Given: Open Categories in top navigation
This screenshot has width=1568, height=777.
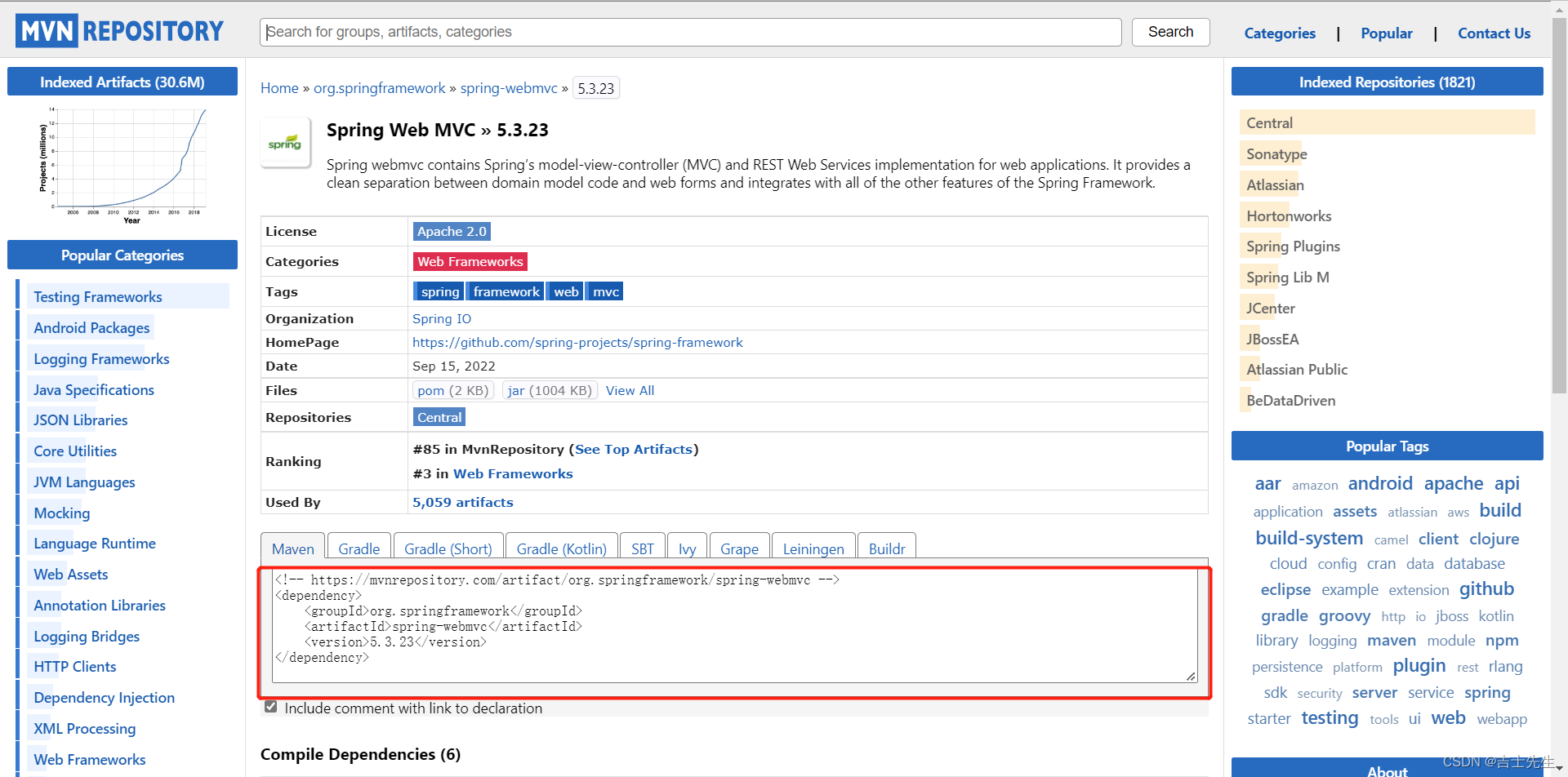Looking at the screenshot, I should [1280, 33].
